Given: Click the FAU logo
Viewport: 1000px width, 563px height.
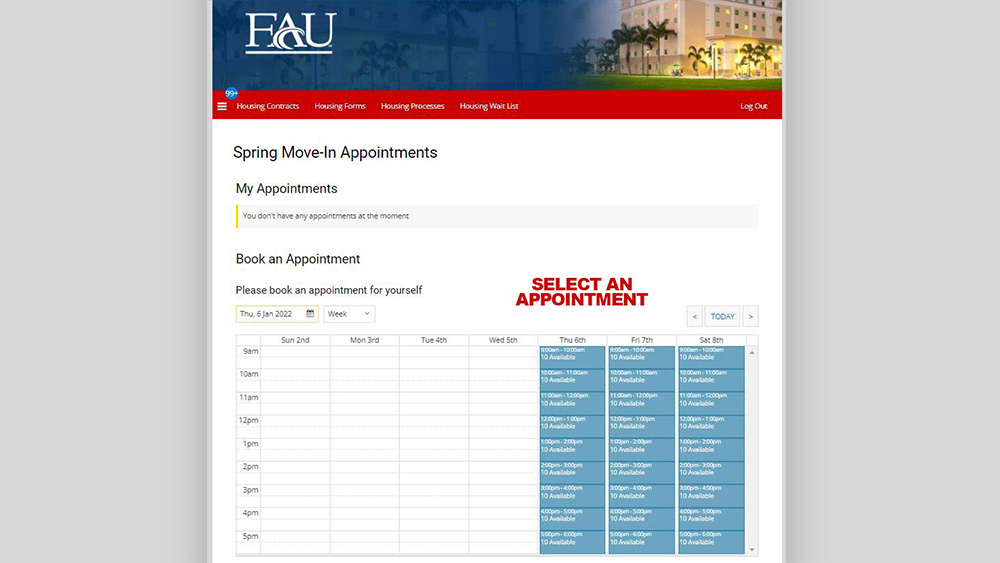Looking at the screenshot, I should (290, 34).
